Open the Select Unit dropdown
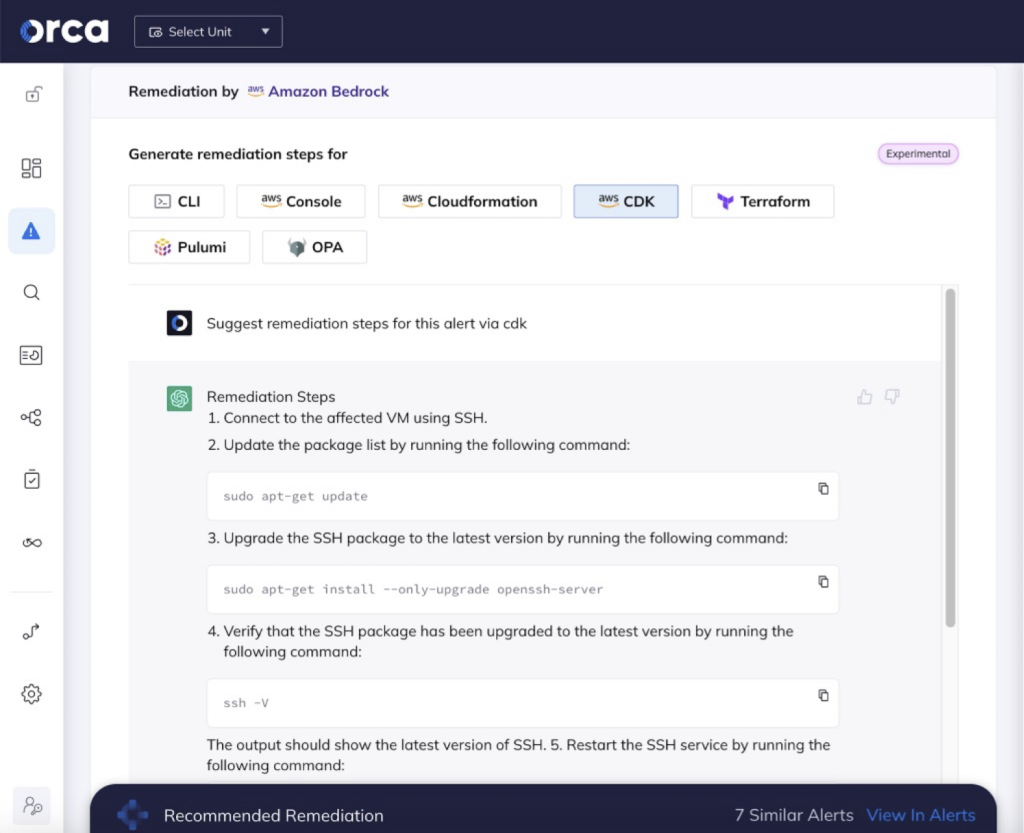The height and width of the screenshot is (833, 1024). [207, 31]
